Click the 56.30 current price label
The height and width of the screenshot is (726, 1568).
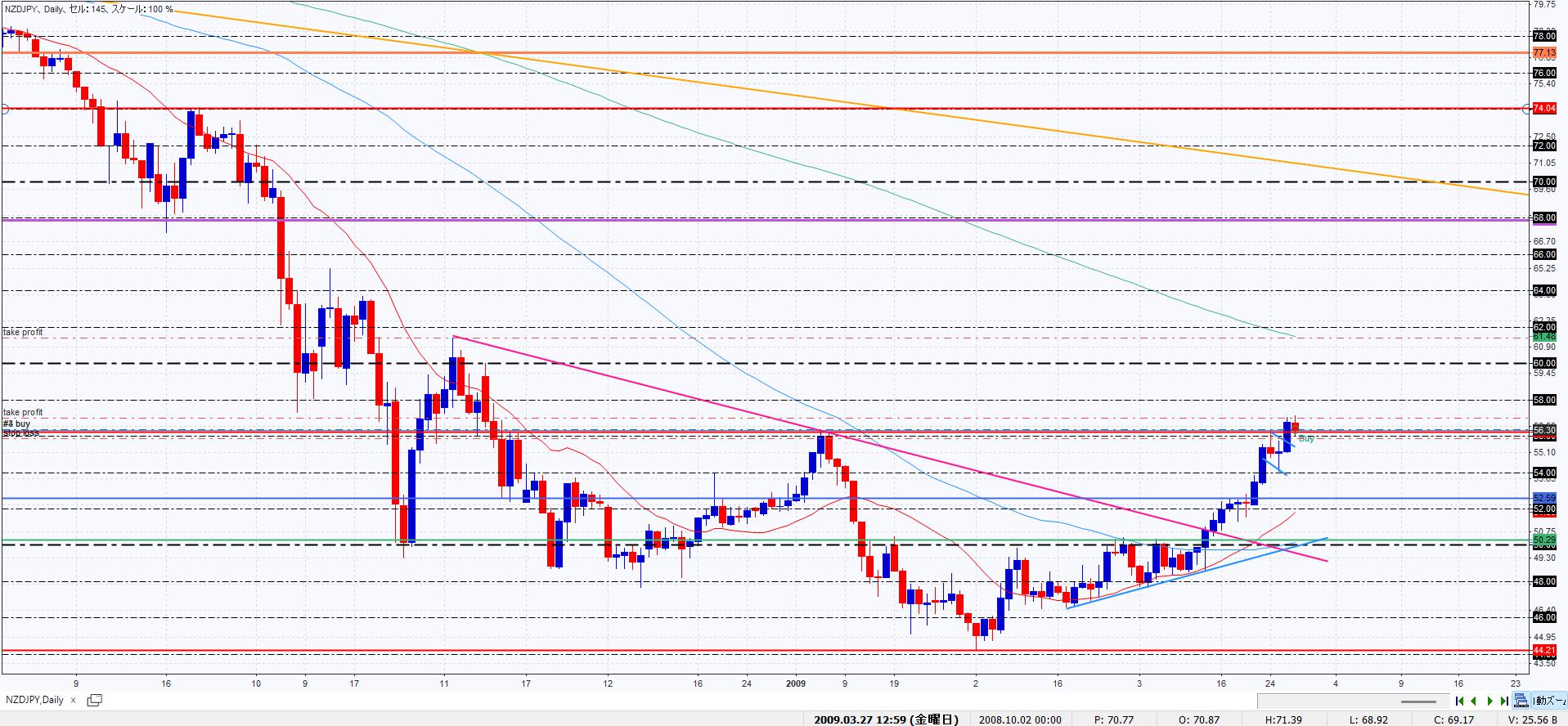pos(1543,430)
